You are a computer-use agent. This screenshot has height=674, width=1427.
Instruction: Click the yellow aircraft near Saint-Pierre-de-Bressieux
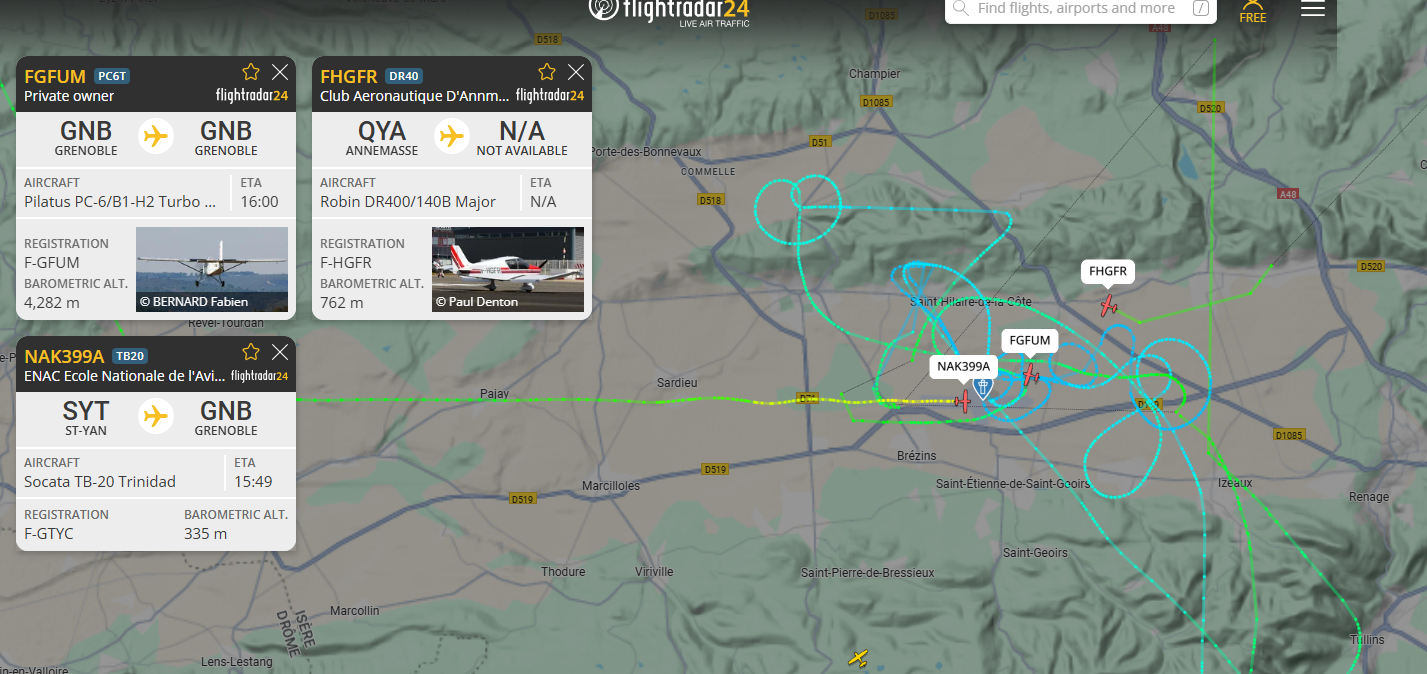(858, 658)
